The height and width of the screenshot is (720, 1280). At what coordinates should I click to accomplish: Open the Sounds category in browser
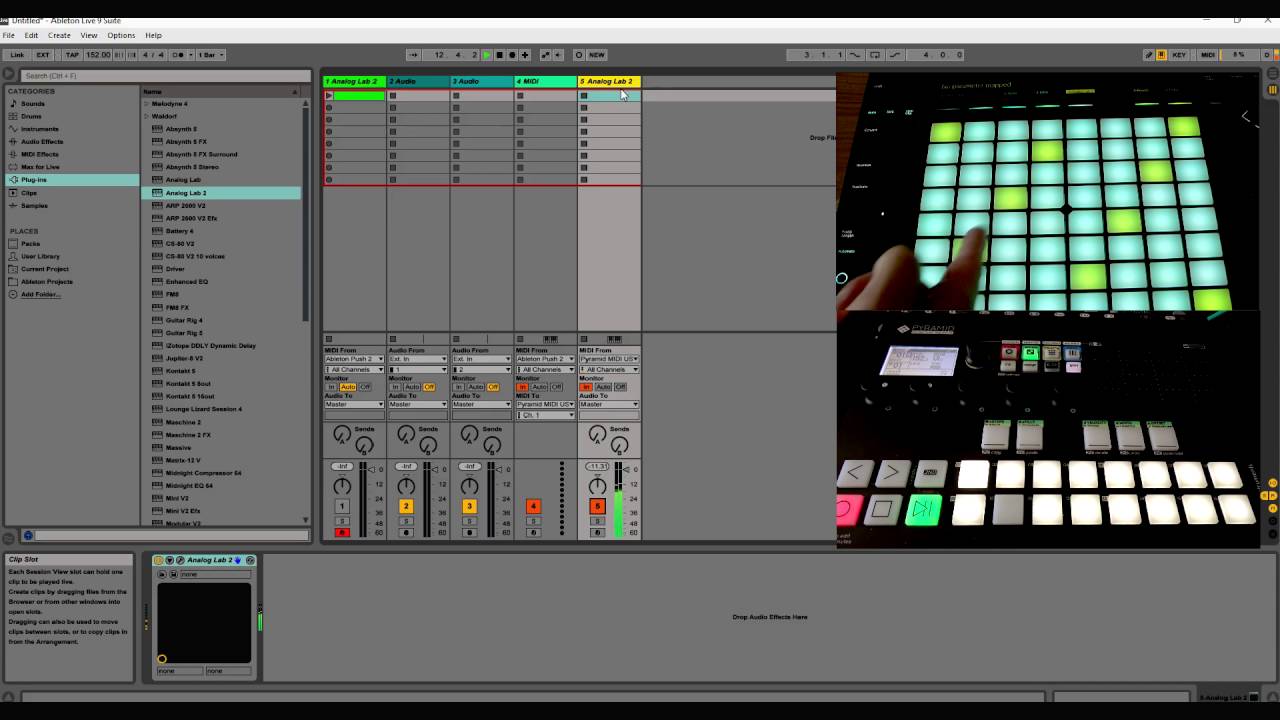point(33,104)
